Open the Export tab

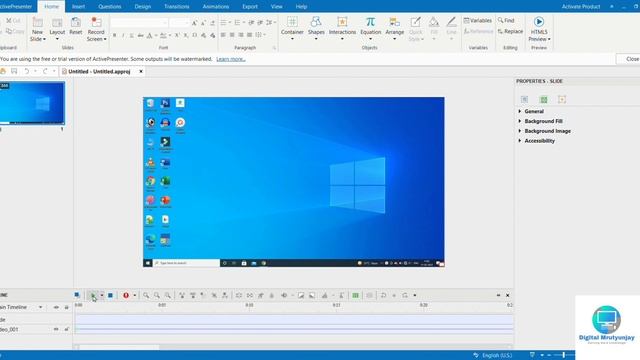coord(250,7)
